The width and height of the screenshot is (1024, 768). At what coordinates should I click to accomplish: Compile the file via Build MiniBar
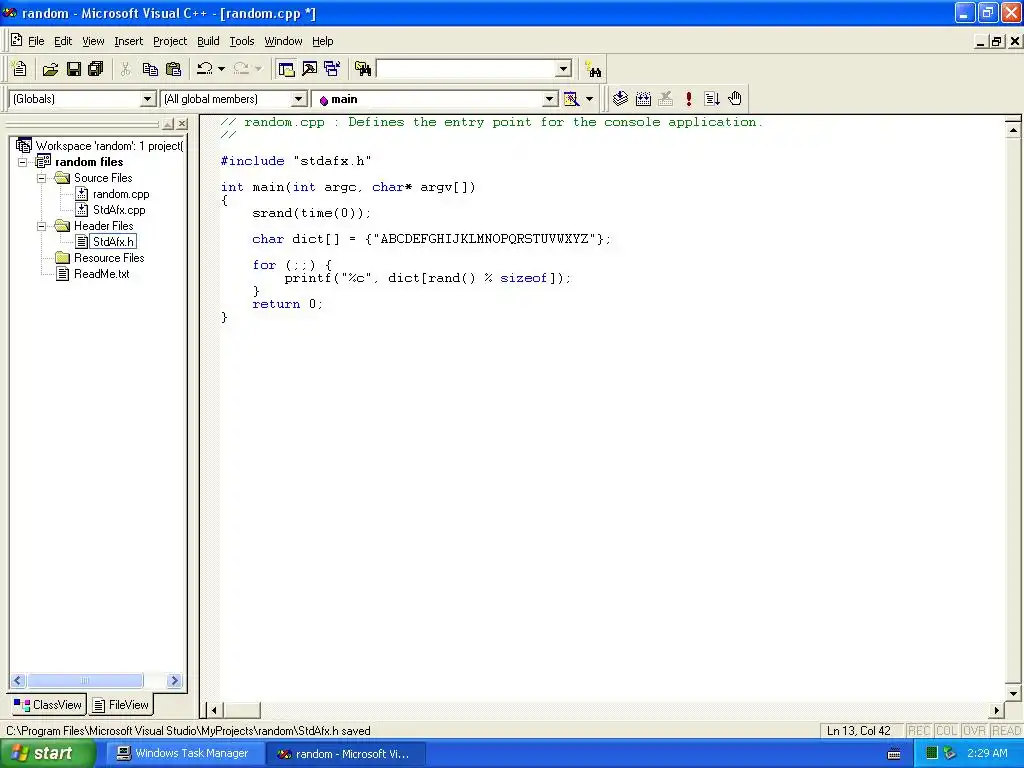(x=620, y=99)
